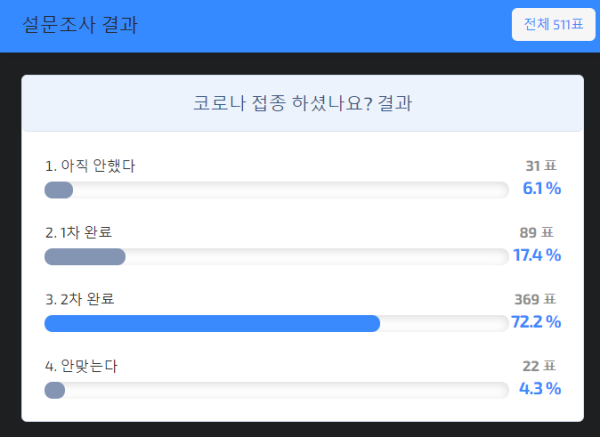This screenshot has width=600, height=437.
Task: Click the 전체 511표 total votes button
Action: coord(553,24)
